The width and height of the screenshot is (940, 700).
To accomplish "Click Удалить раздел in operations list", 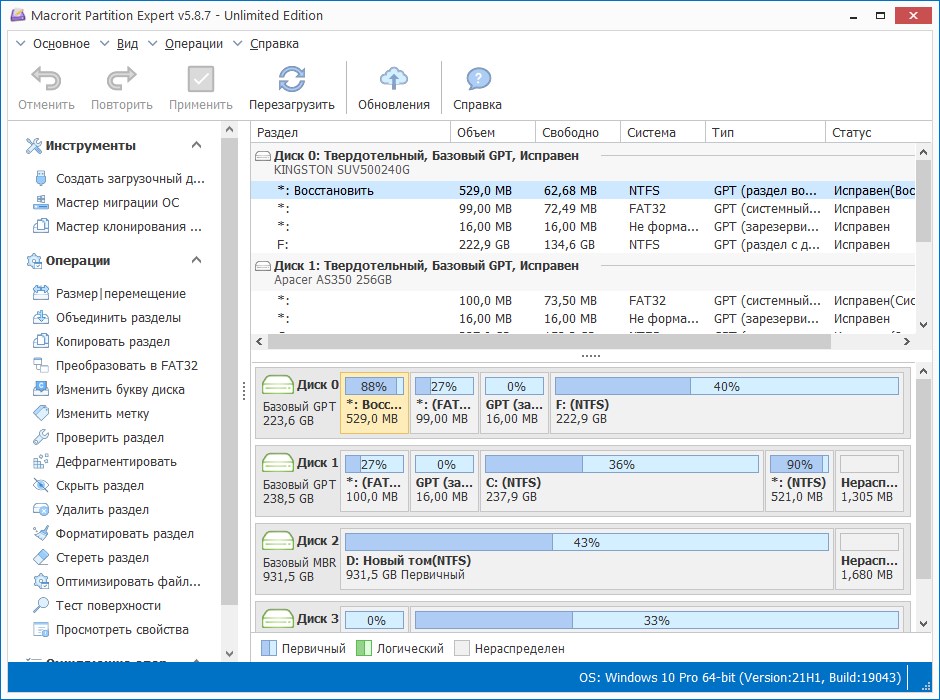I will pyautogui.click(x=102, y=510).
